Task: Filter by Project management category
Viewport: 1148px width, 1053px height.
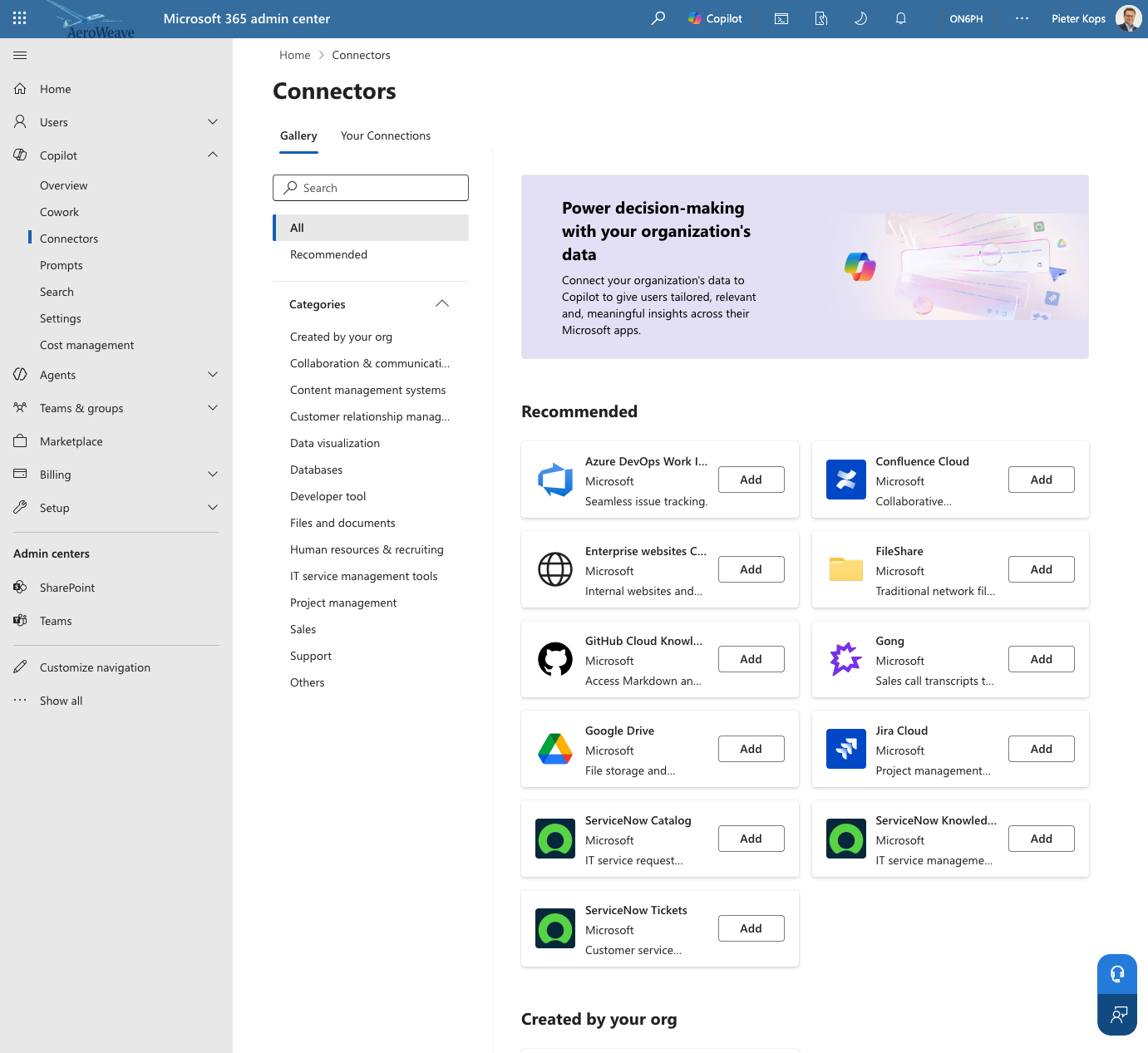Action: tap(343, 603)
